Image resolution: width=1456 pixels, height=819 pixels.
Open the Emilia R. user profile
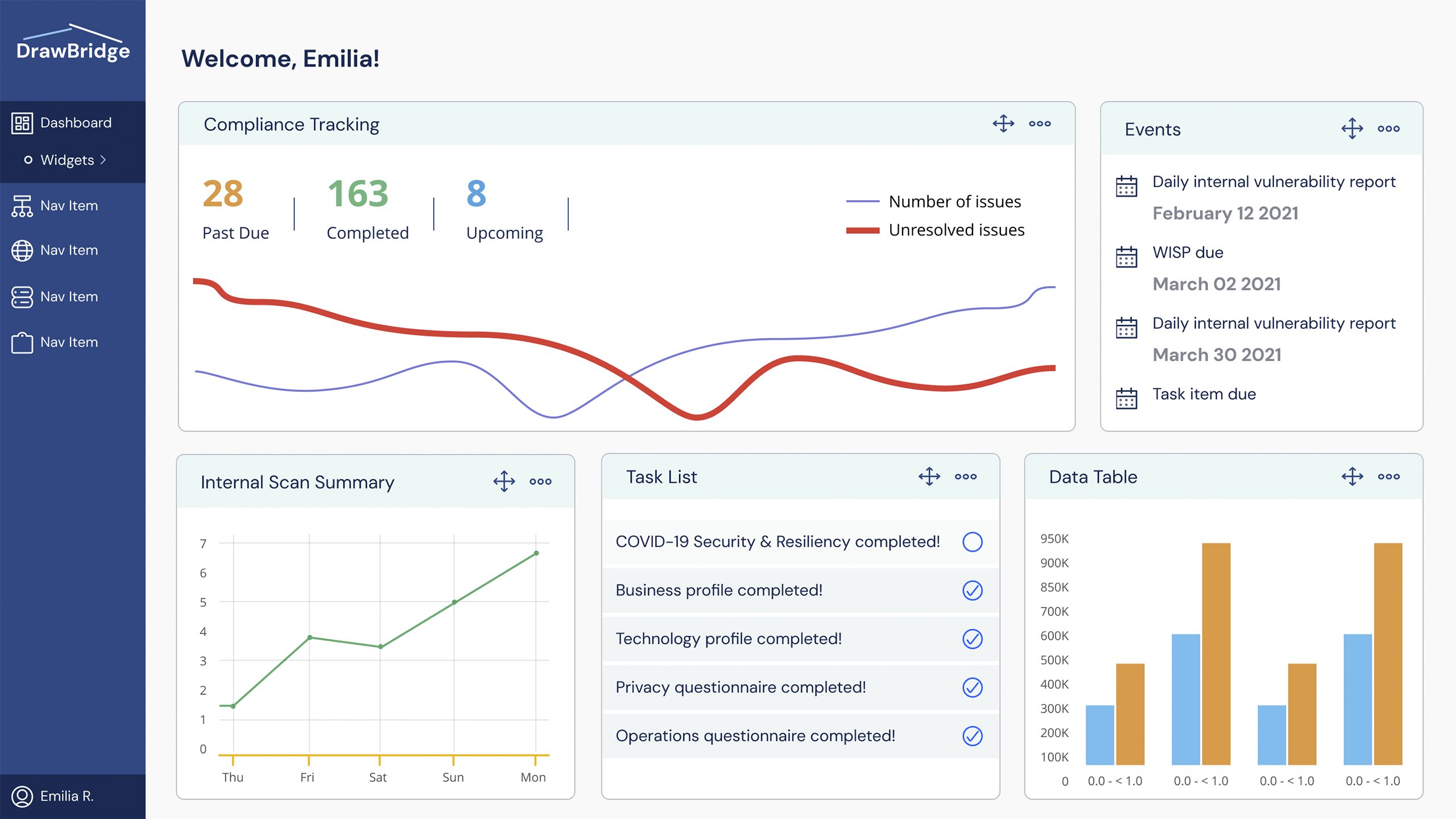click(73, 796)
